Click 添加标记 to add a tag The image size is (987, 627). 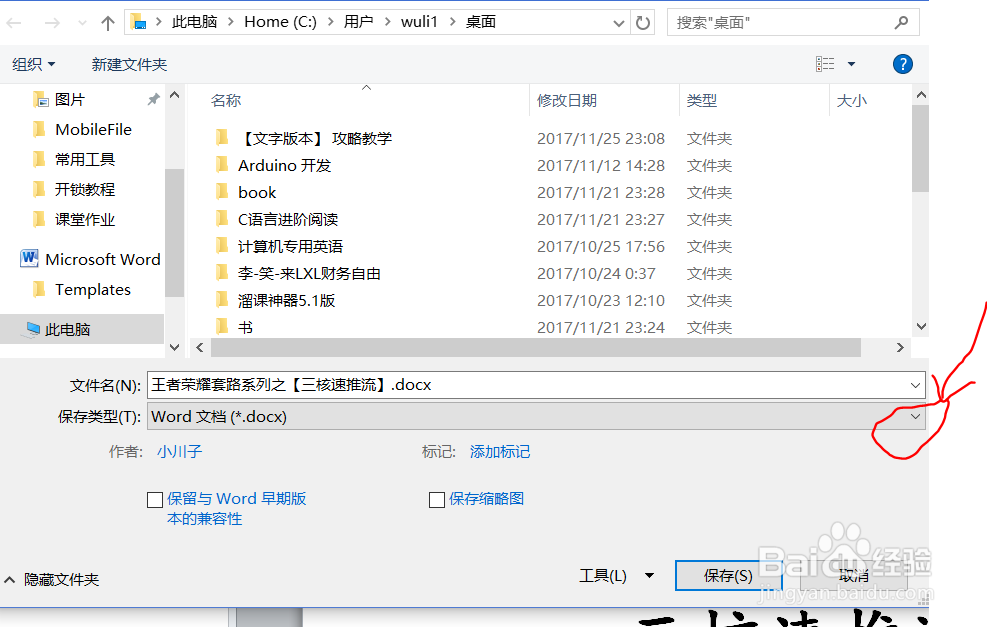[500, 451]
